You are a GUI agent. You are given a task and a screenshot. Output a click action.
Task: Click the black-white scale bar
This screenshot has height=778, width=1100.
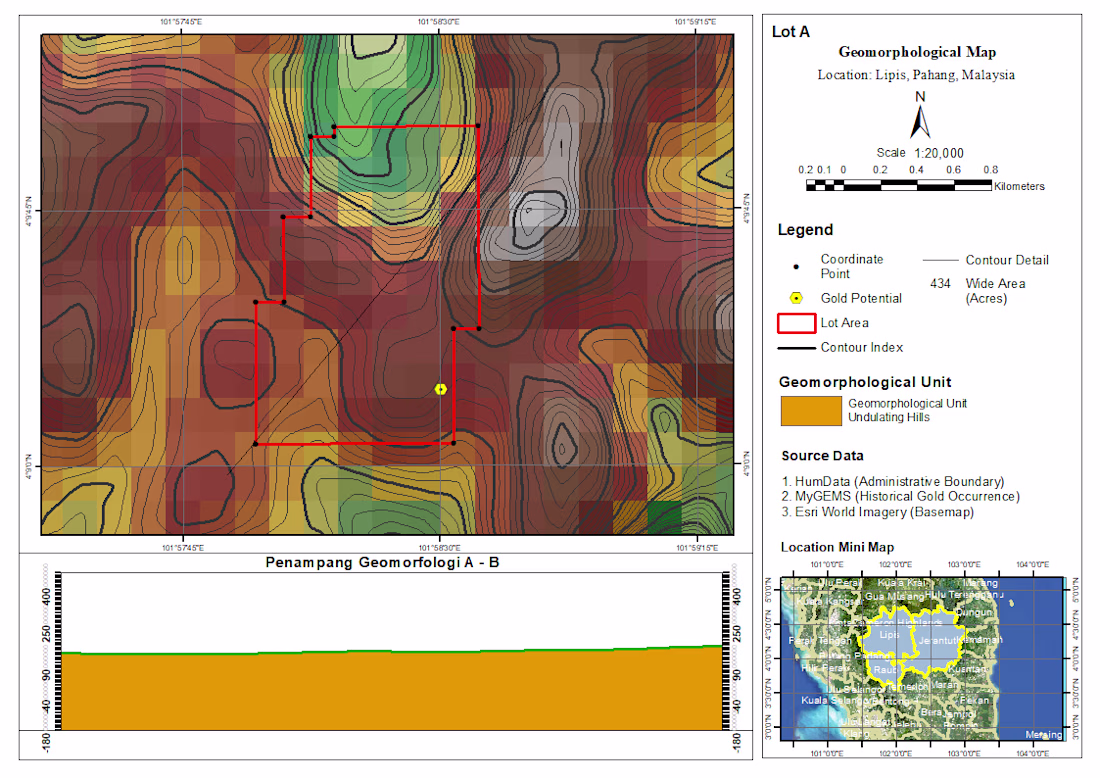tap(899, 185)
